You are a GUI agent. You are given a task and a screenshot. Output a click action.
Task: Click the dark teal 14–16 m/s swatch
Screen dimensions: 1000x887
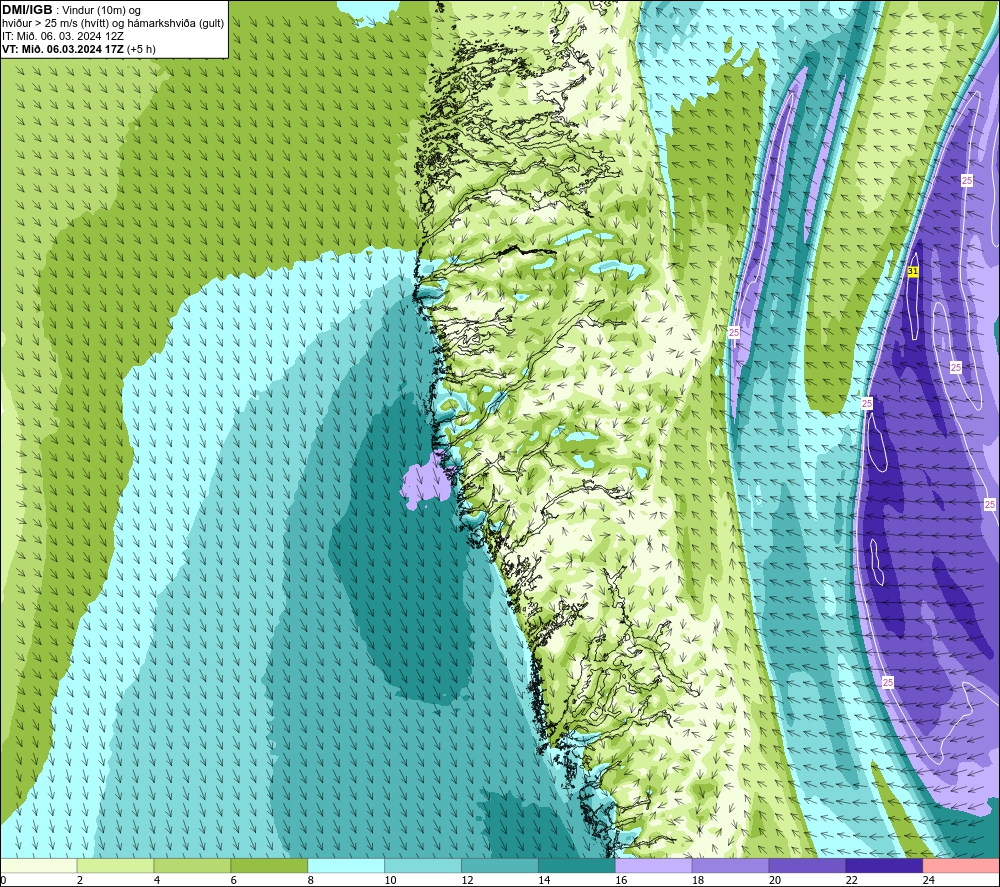[x=577, y=866]
